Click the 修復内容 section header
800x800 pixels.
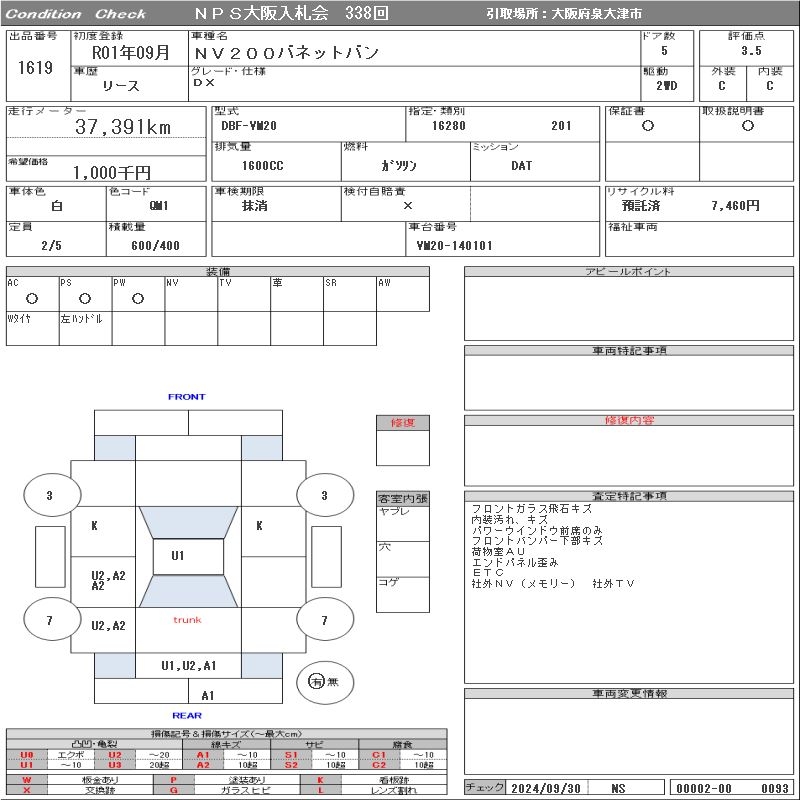629,421
